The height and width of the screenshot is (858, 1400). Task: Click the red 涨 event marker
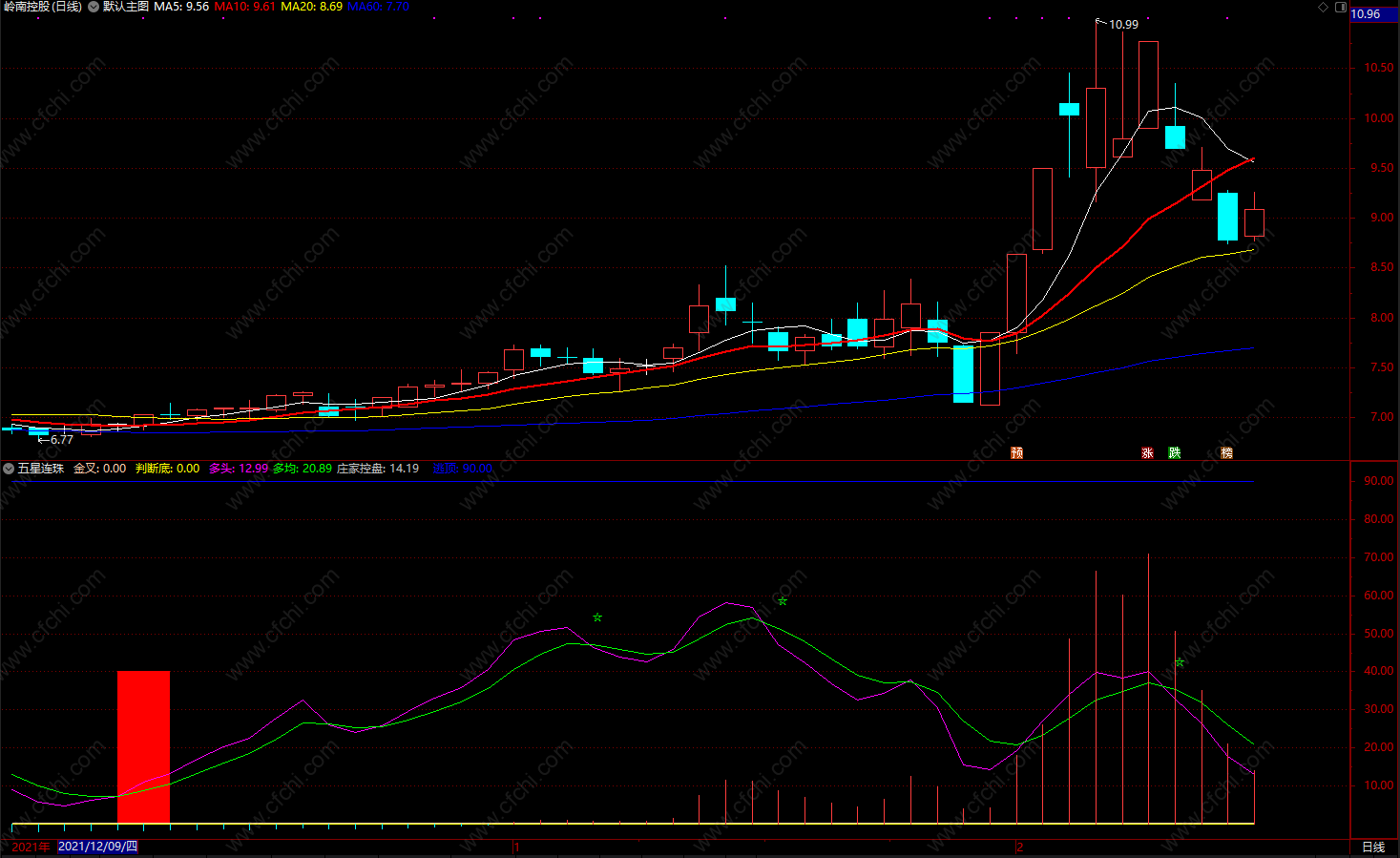coord(1148,452)
